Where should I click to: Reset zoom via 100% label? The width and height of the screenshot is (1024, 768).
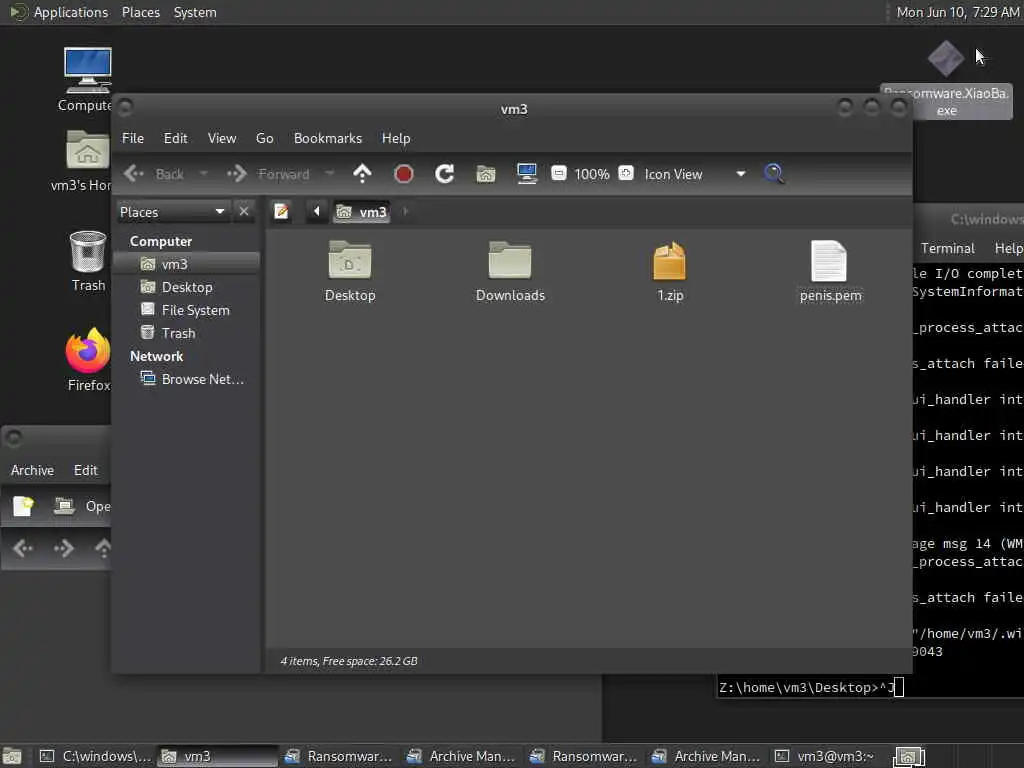tap(592, 174)
